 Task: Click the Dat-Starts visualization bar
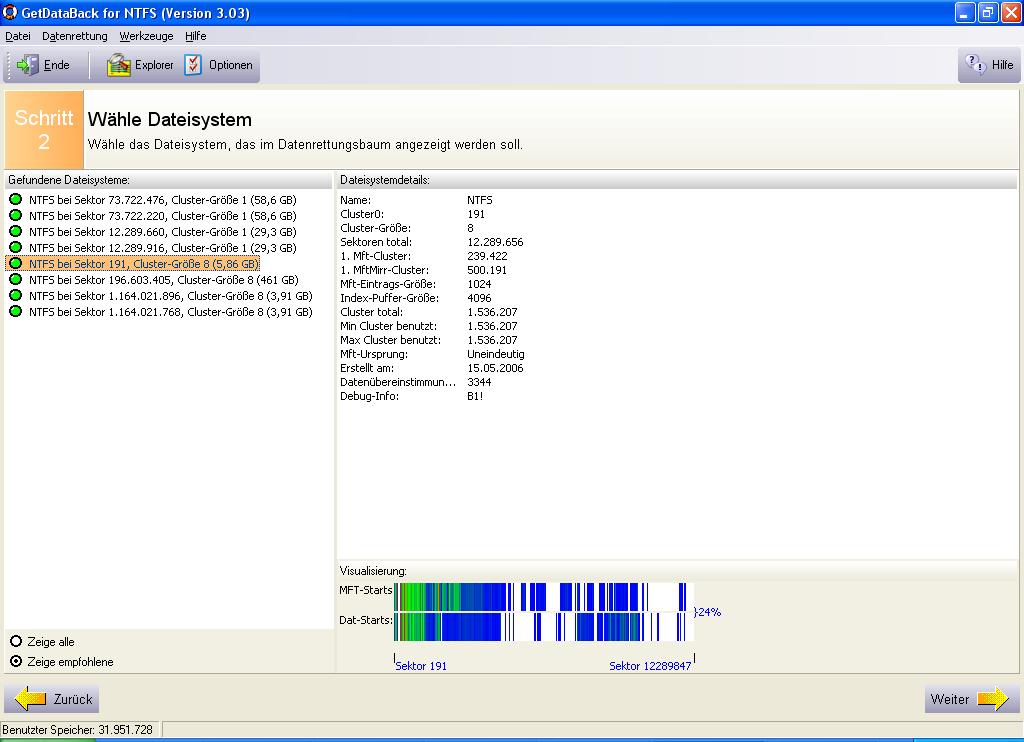click(x=542, y=626)
